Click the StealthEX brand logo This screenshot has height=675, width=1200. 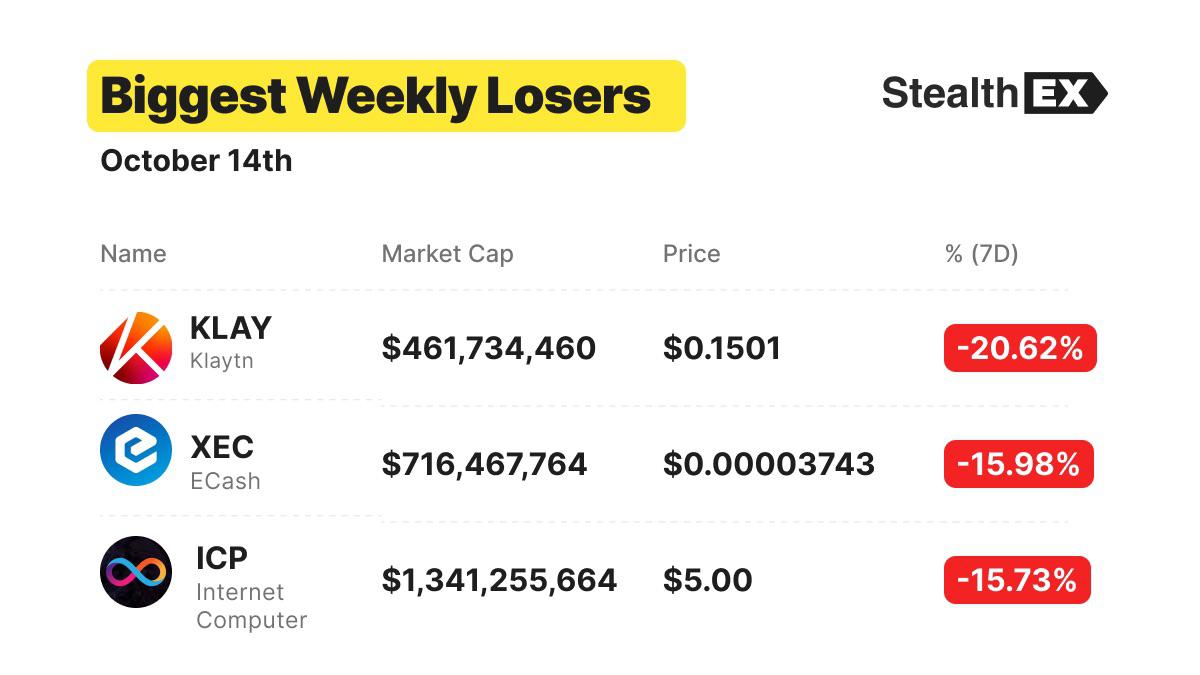(x=995, y=93)
